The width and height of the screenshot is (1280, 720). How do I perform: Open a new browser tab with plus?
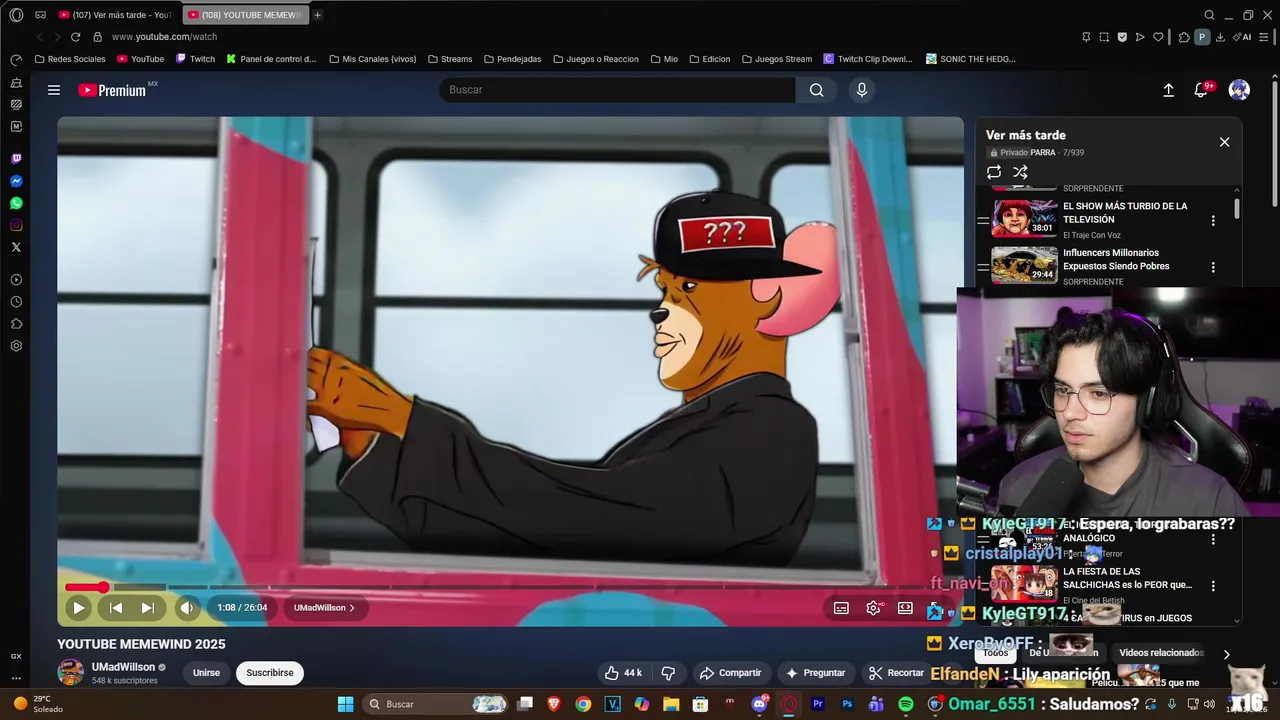317,15
